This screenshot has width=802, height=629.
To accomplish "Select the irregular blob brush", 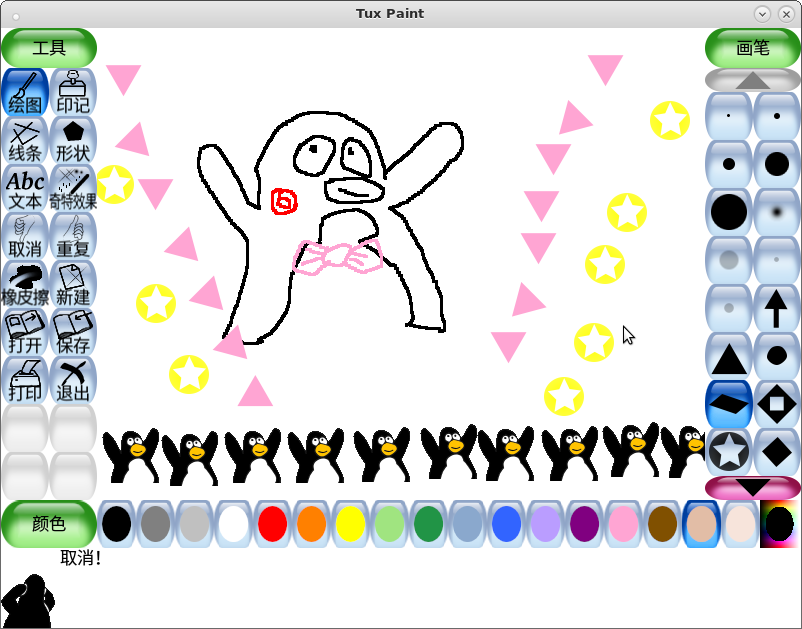I will tap(776, 356).
